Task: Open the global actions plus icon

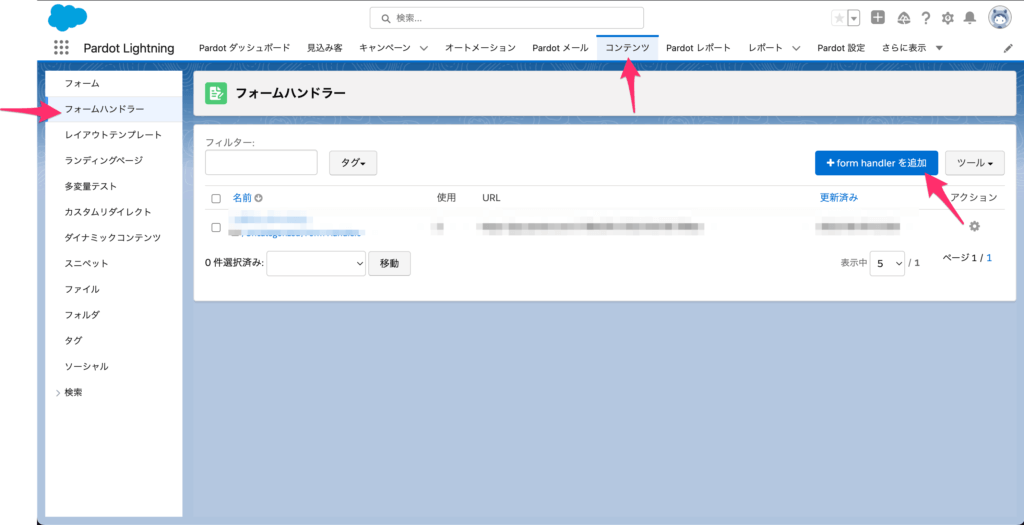Action: (x=878, y=18)
